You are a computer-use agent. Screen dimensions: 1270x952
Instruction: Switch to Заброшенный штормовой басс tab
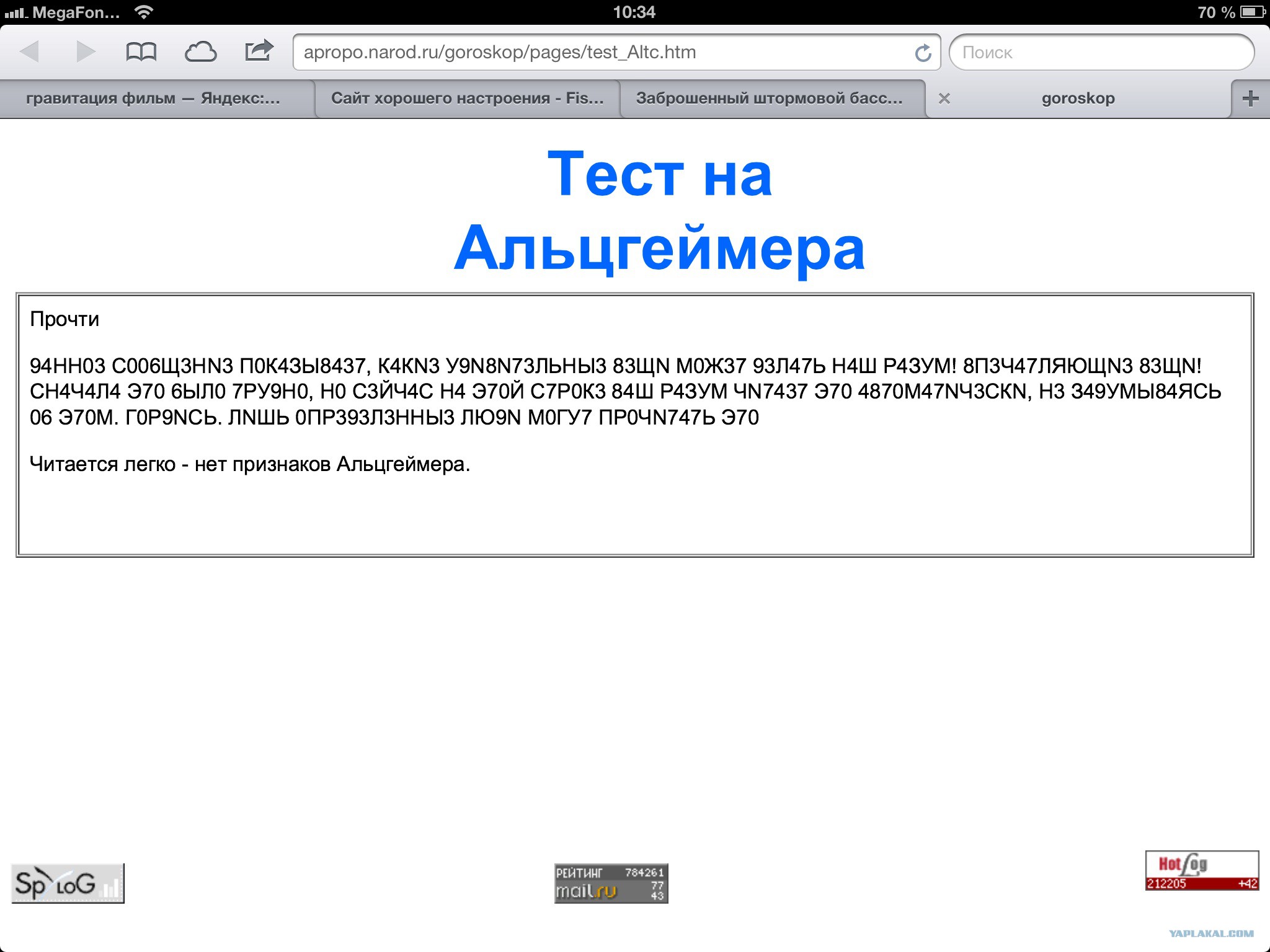tap(769, 99)
